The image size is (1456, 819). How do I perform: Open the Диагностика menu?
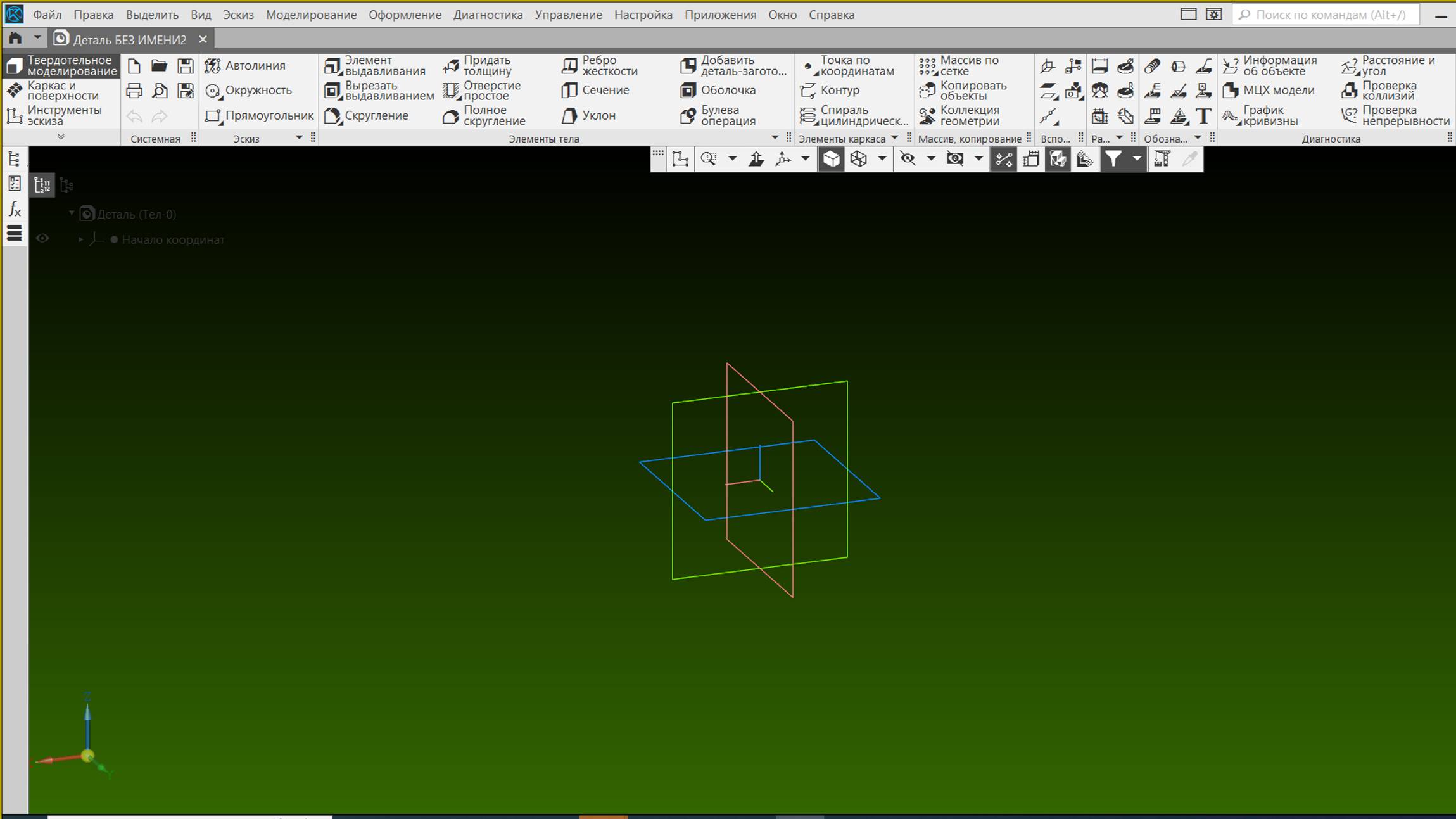(488, 15)
